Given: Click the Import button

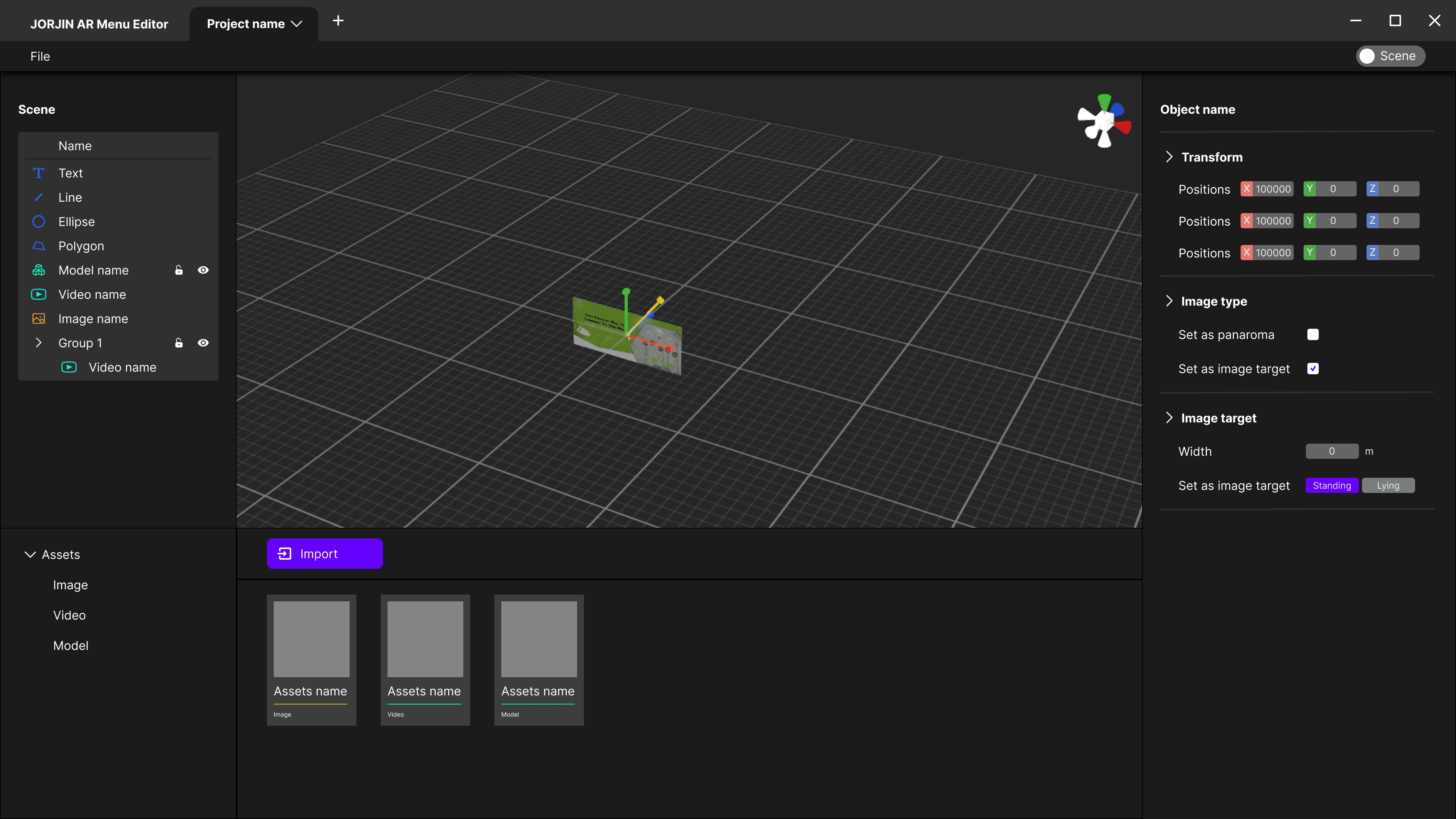Looking at the screenshot, I should (325, 554).
